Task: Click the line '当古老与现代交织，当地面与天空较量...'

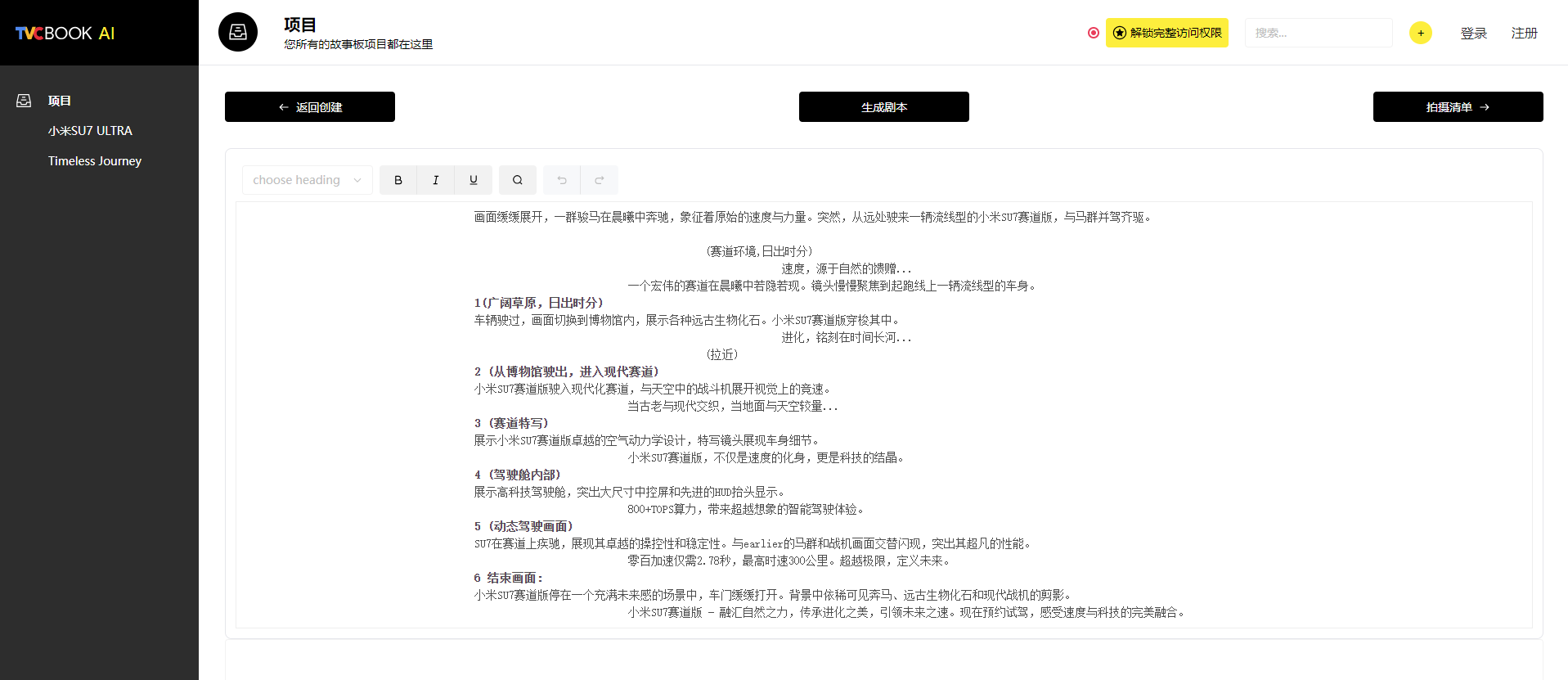Action: click(x=733, y=406)
